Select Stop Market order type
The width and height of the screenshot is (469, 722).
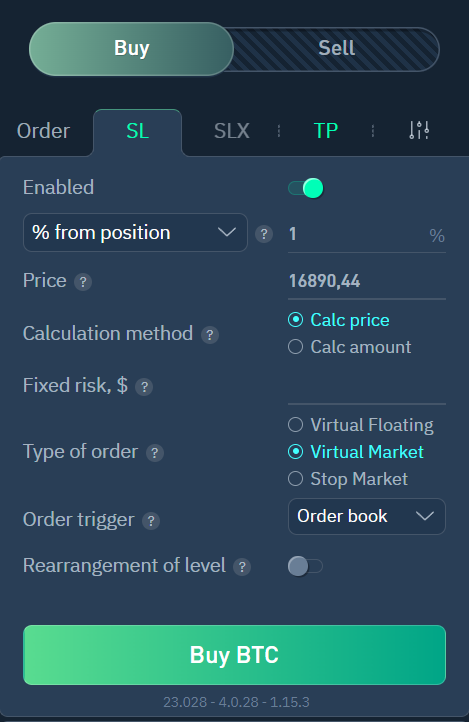pyautogui.click(x=347, y=479)
